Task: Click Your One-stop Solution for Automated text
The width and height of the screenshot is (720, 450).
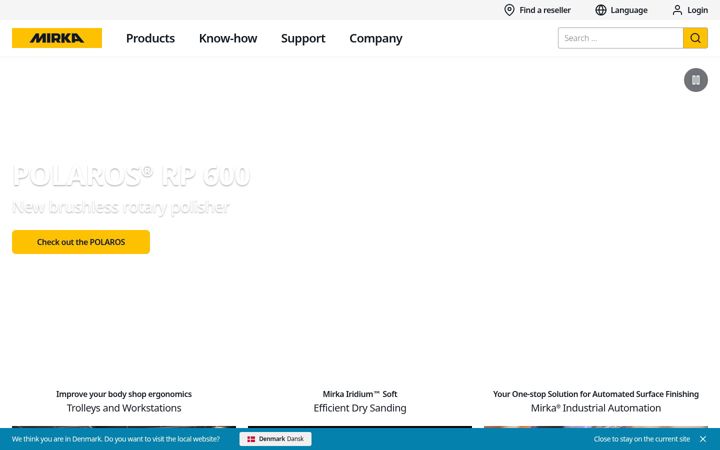Action: 596,394
